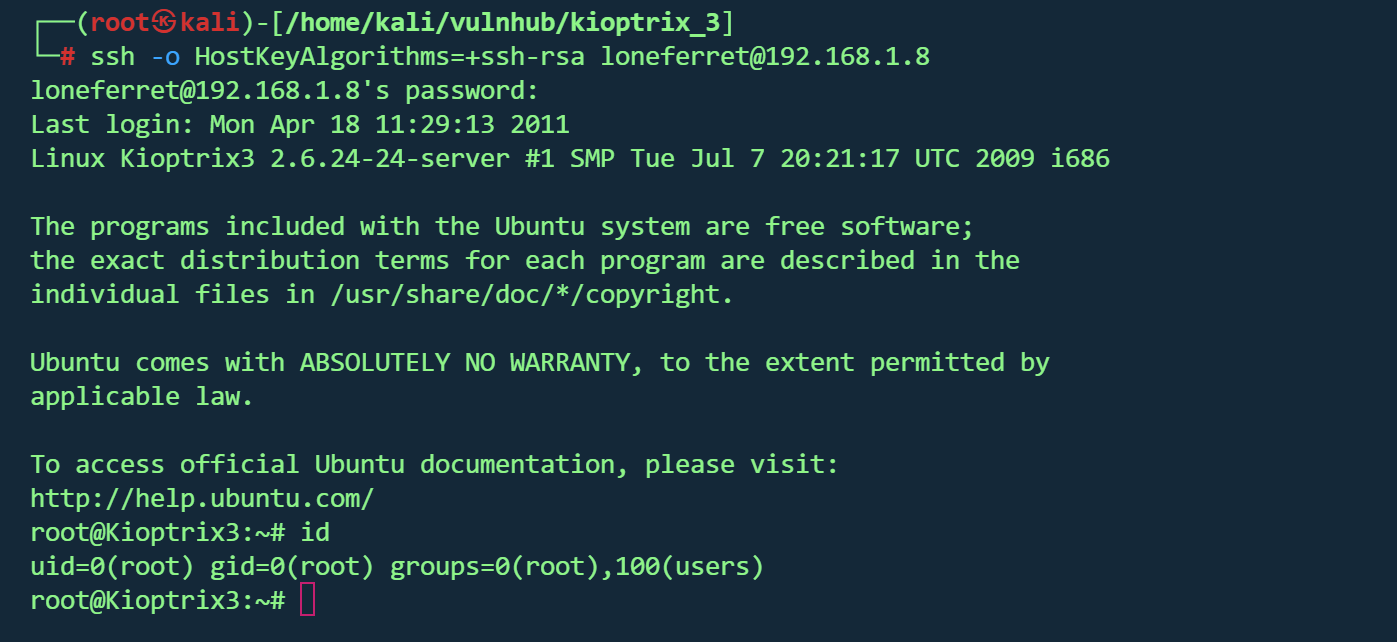This screenshot has height=642, width=1397.
Task: Click the groups=0(root),100(users) output
Action: pos(577,567)
